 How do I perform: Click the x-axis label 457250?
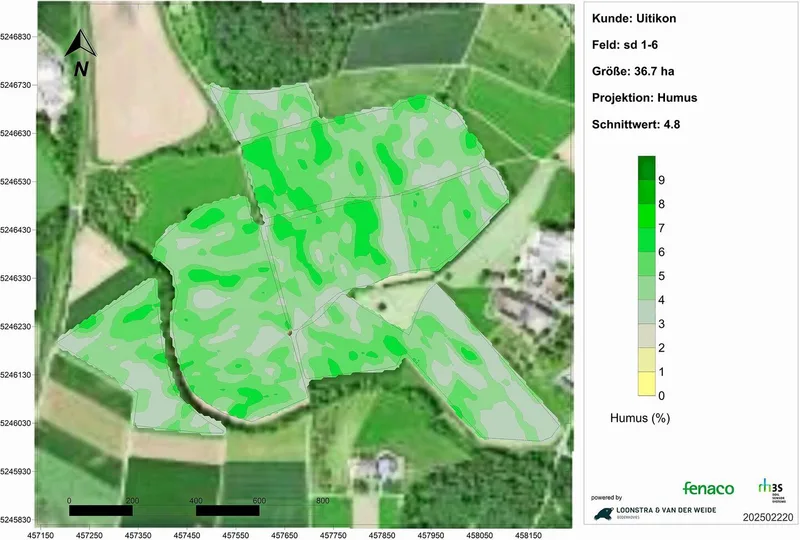coord(89,535)
